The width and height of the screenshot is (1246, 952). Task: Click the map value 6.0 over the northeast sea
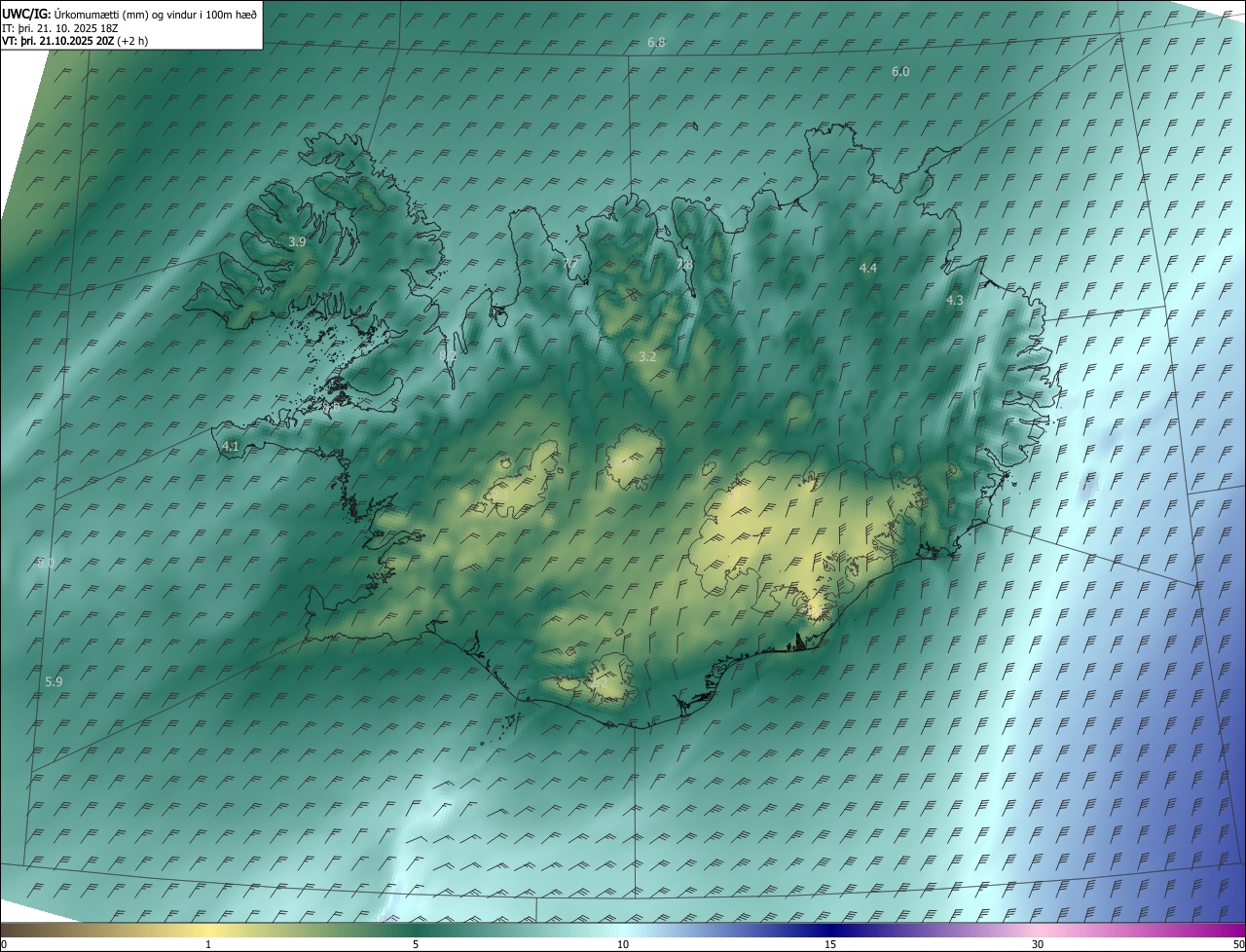click(x=900, y=72)
